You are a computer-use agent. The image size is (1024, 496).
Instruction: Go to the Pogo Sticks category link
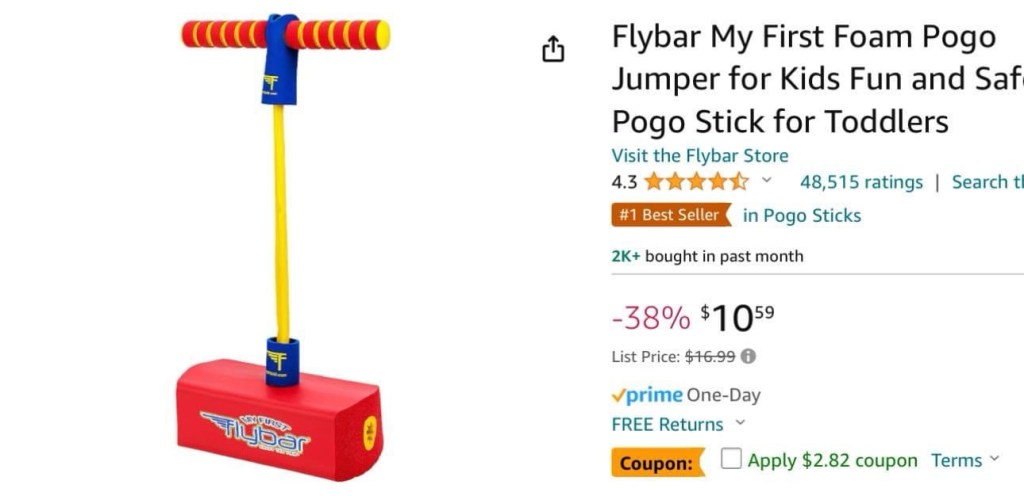[801, 215]
